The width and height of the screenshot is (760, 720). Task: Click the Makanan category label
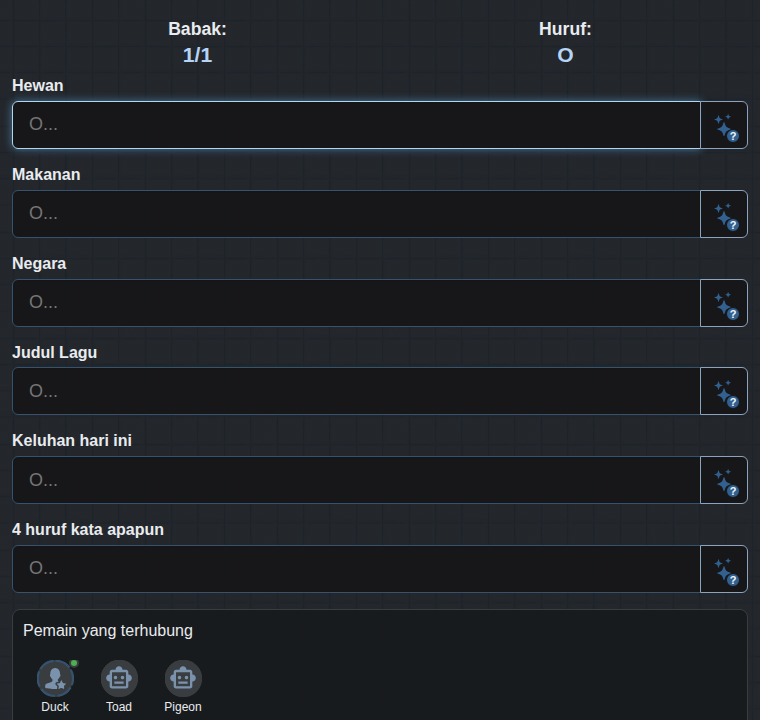tap(46, 175)
